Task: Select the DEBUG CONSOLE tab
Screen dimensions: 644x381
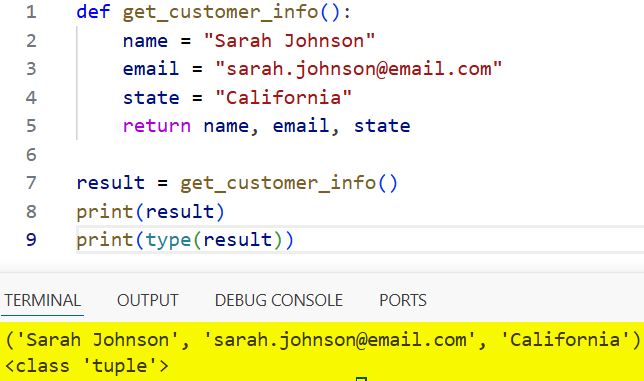Action: coord(279,300)
